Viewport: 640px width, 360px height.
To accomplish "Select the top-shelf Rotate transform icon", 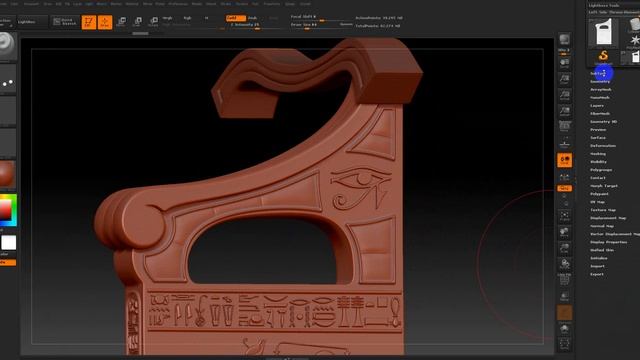I will click(x=153, y=22).
